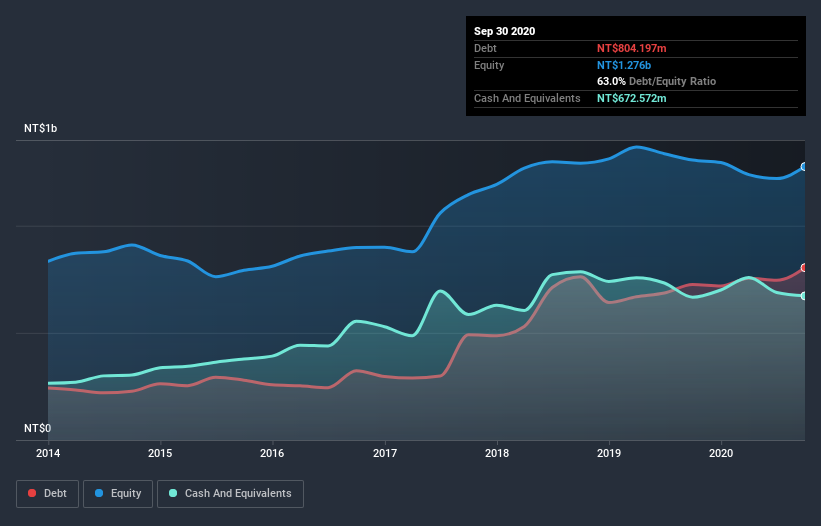Click the 2020 x-axis label
This screenshot has width=821, height=526.
(721, 453)
